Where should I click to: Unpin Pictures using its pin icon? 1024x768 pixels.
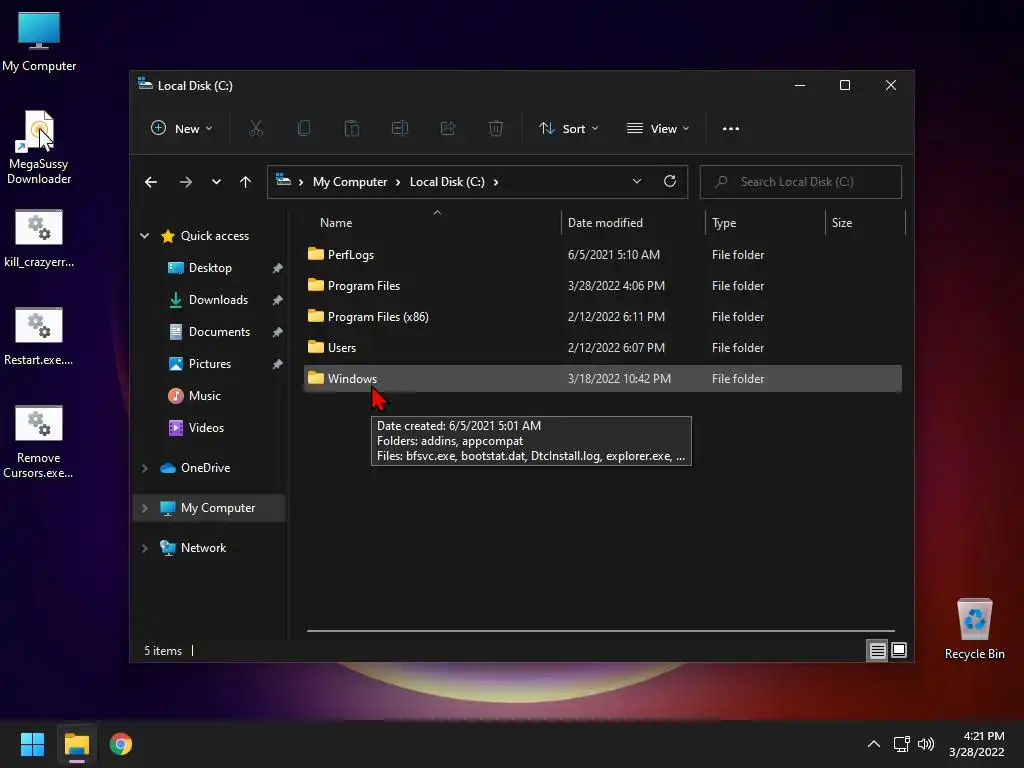278,364
